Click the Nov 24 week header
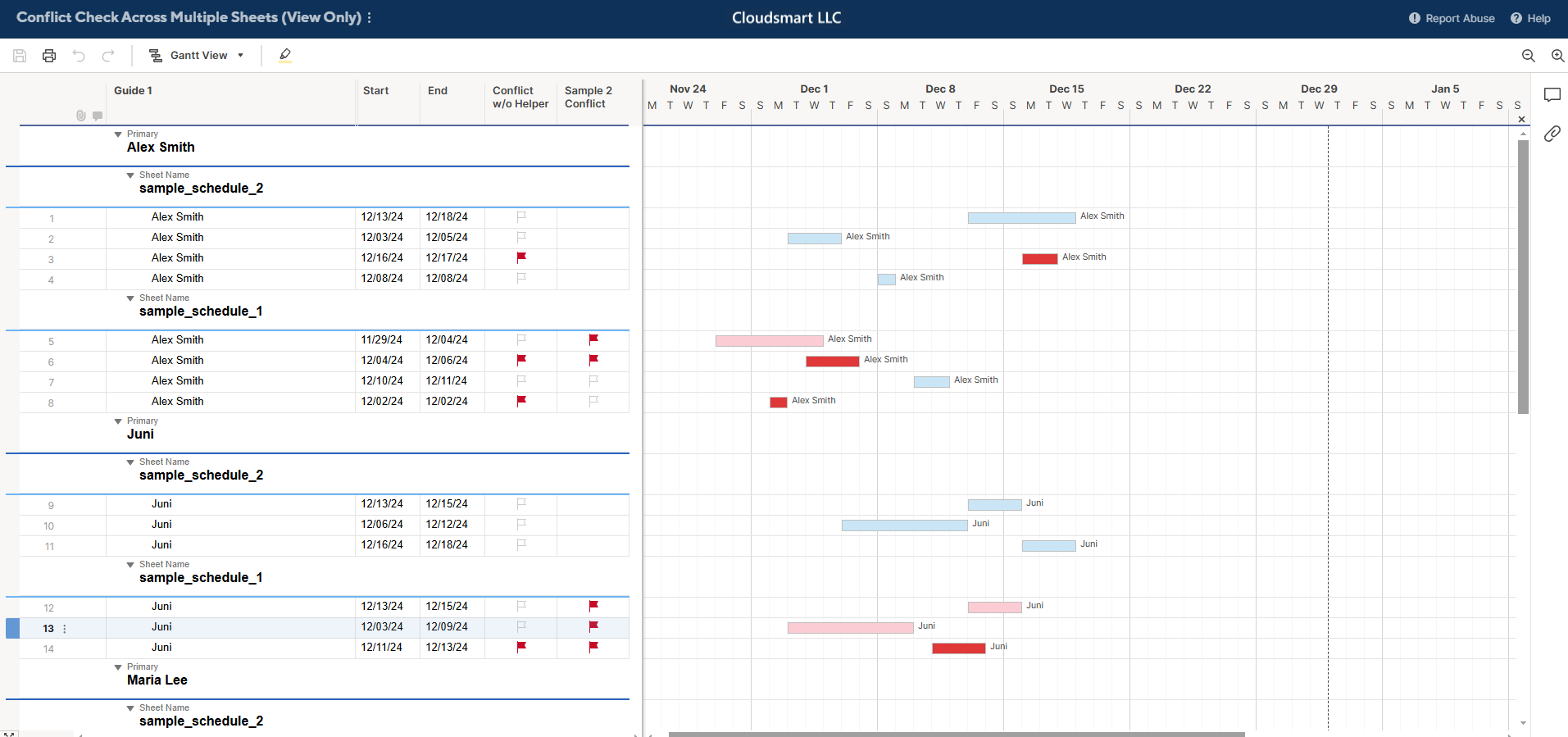 click(x=688, y=89)
